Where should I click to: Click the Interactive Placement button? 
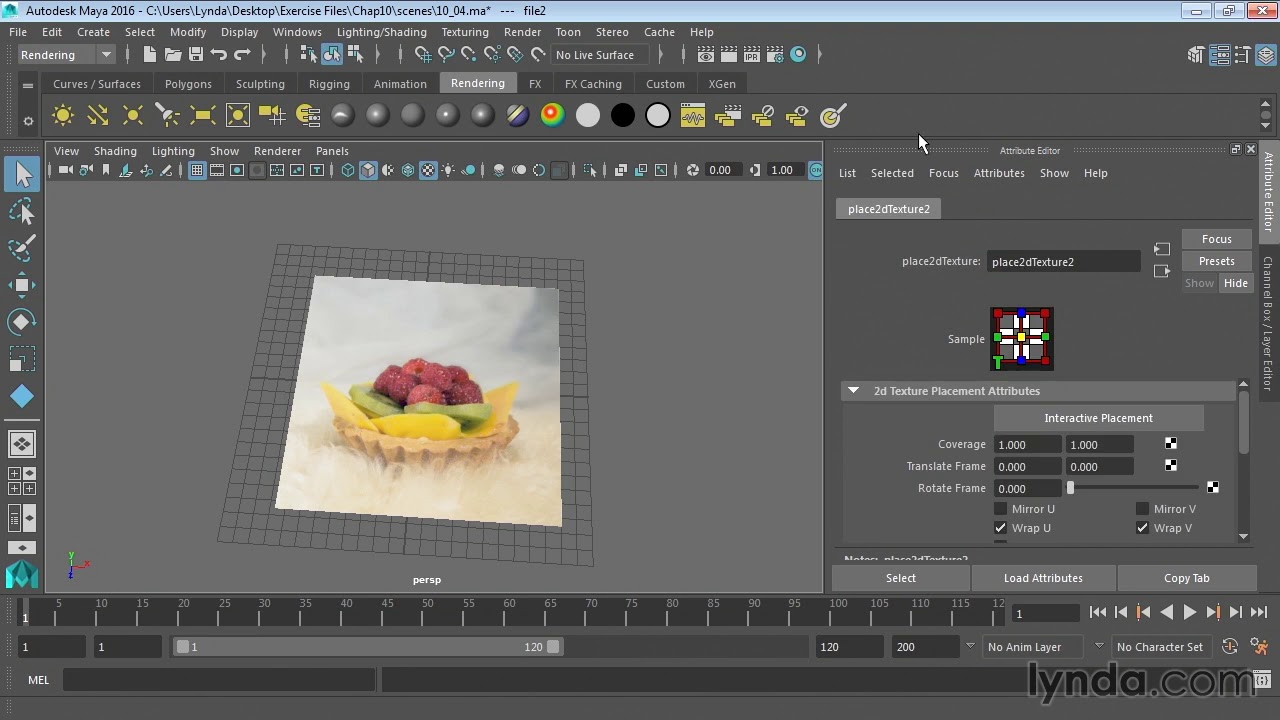point(1098,418)
